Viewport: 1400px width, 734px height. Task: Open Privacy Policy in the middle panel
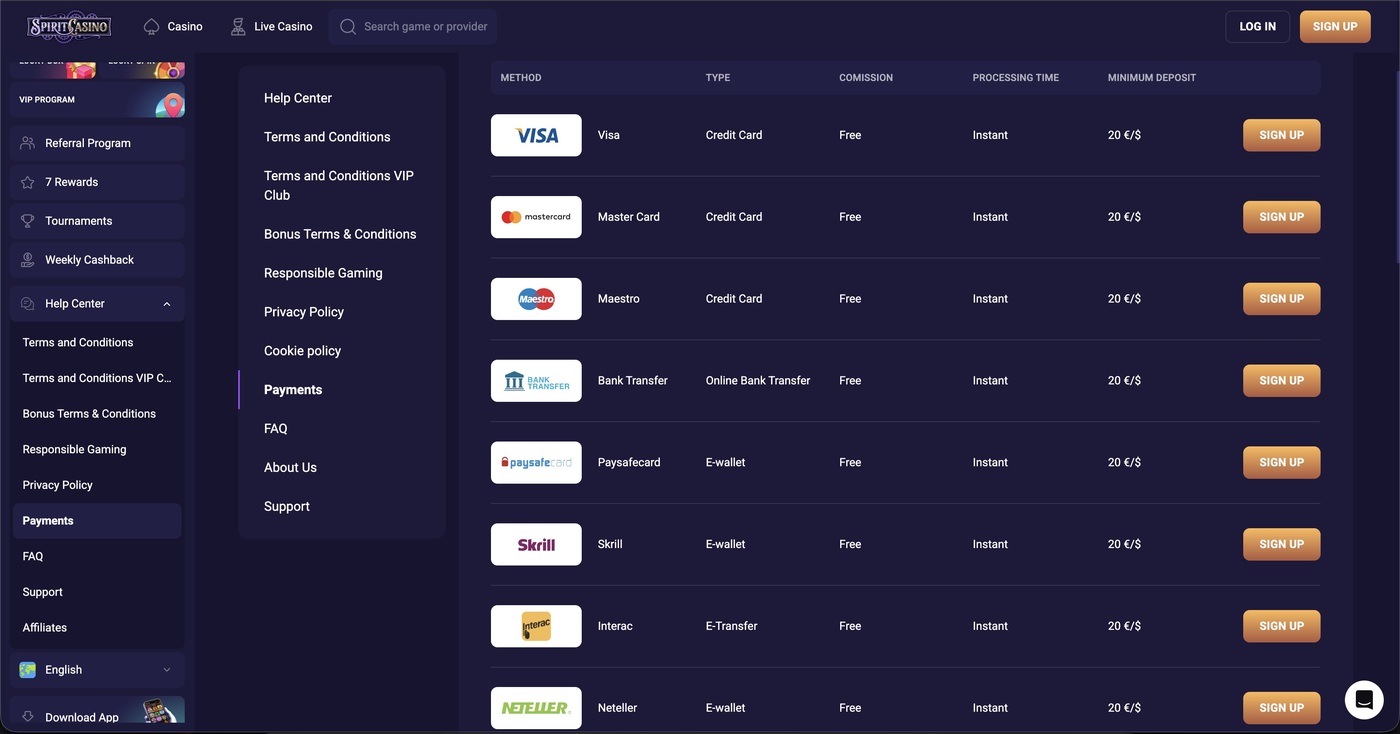coord(304,312)
